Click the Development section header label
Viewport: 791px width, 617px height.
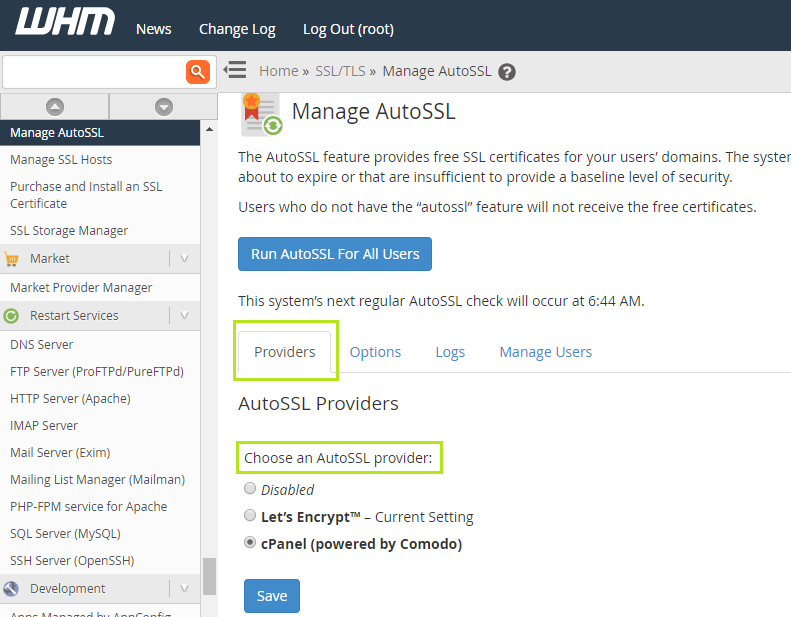coord(68,589)
